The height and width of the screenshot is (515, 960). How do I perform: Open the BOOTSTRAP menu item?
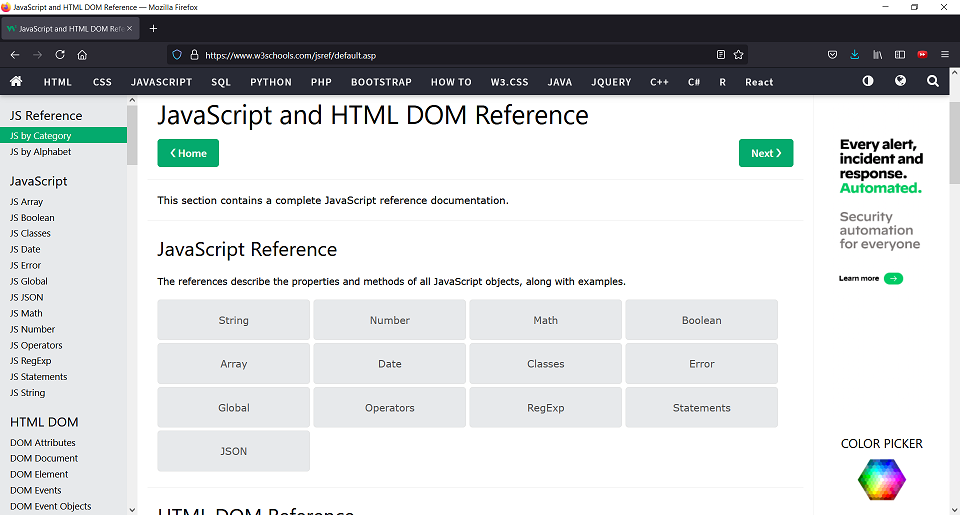click(x=381, y=82)
